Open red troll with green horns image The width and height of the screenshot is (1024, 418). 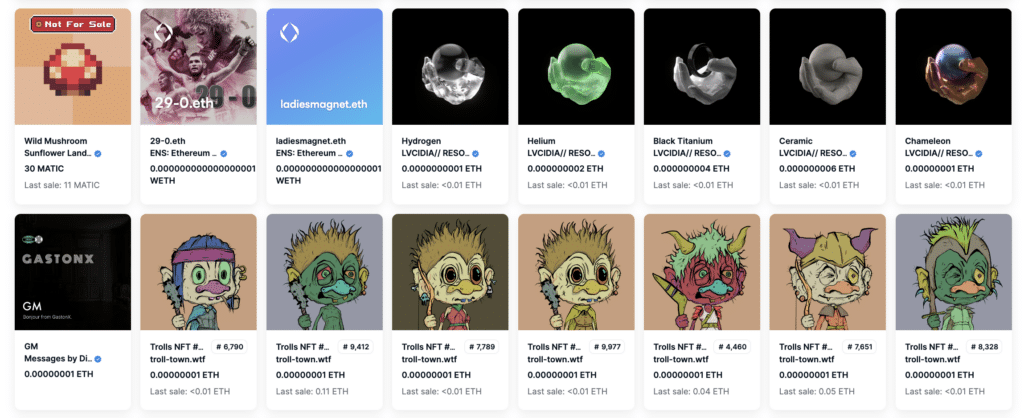[702, 272]
